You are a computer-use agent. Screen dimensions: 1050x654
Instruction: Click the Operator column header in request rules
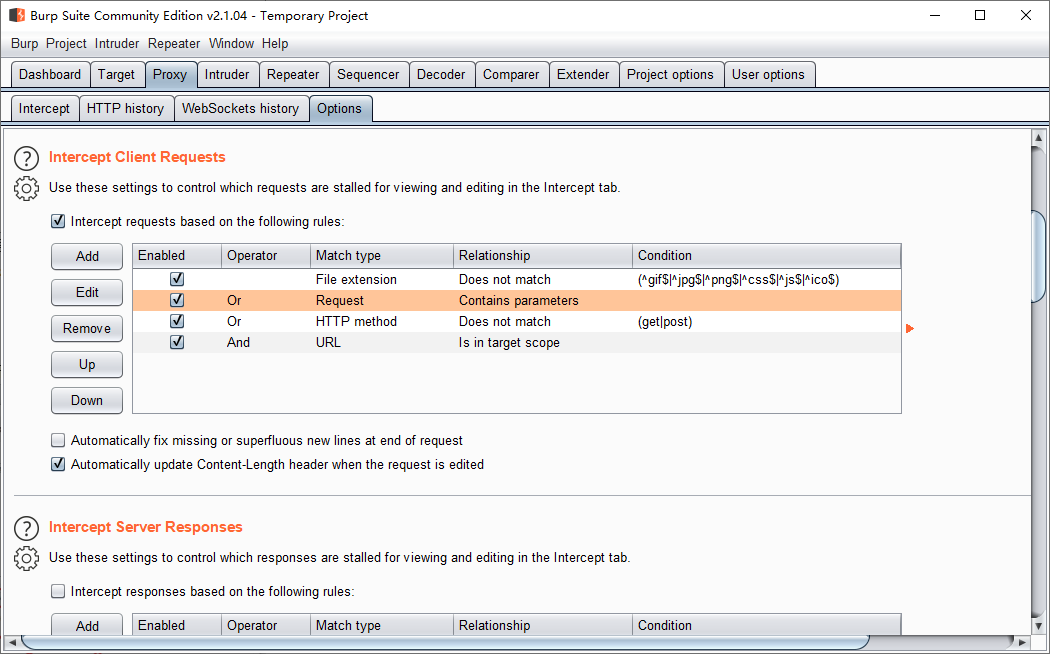tap(266, 256)
